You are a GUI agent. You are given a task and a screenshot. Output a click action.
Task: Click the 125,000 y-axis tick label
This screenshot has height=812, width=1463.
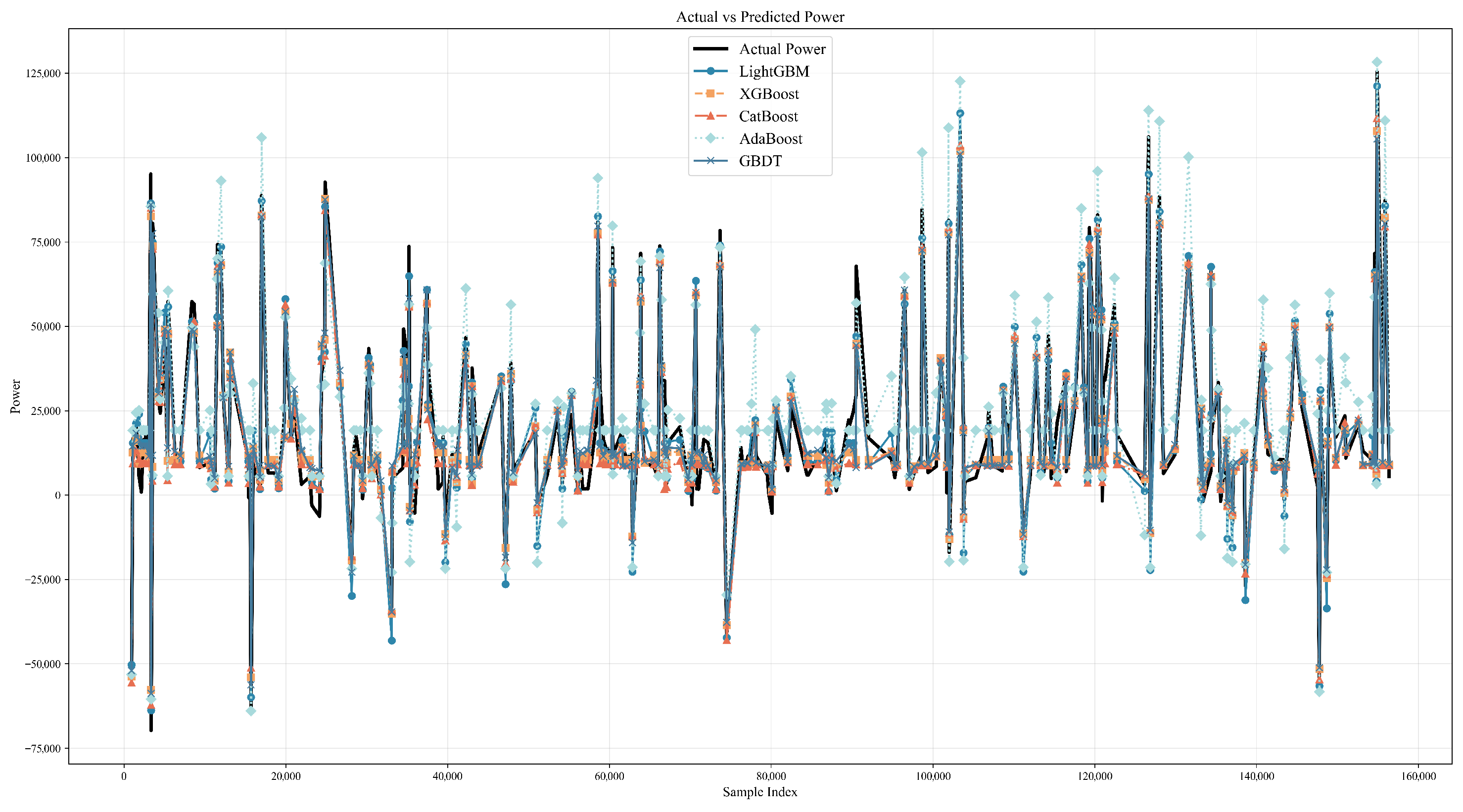coord(43,74)
